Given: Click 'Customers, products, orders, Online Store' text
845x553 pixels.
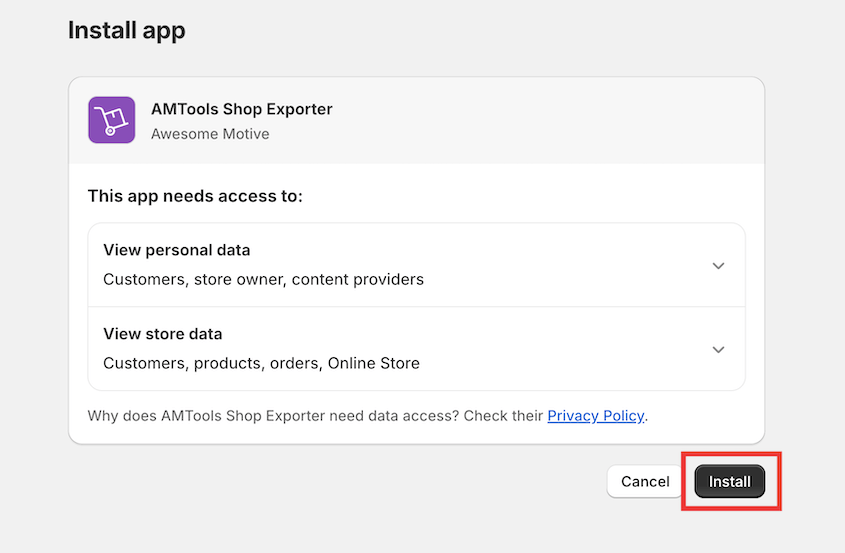Looking at the screenshot, I should click(x=261, y=363).
